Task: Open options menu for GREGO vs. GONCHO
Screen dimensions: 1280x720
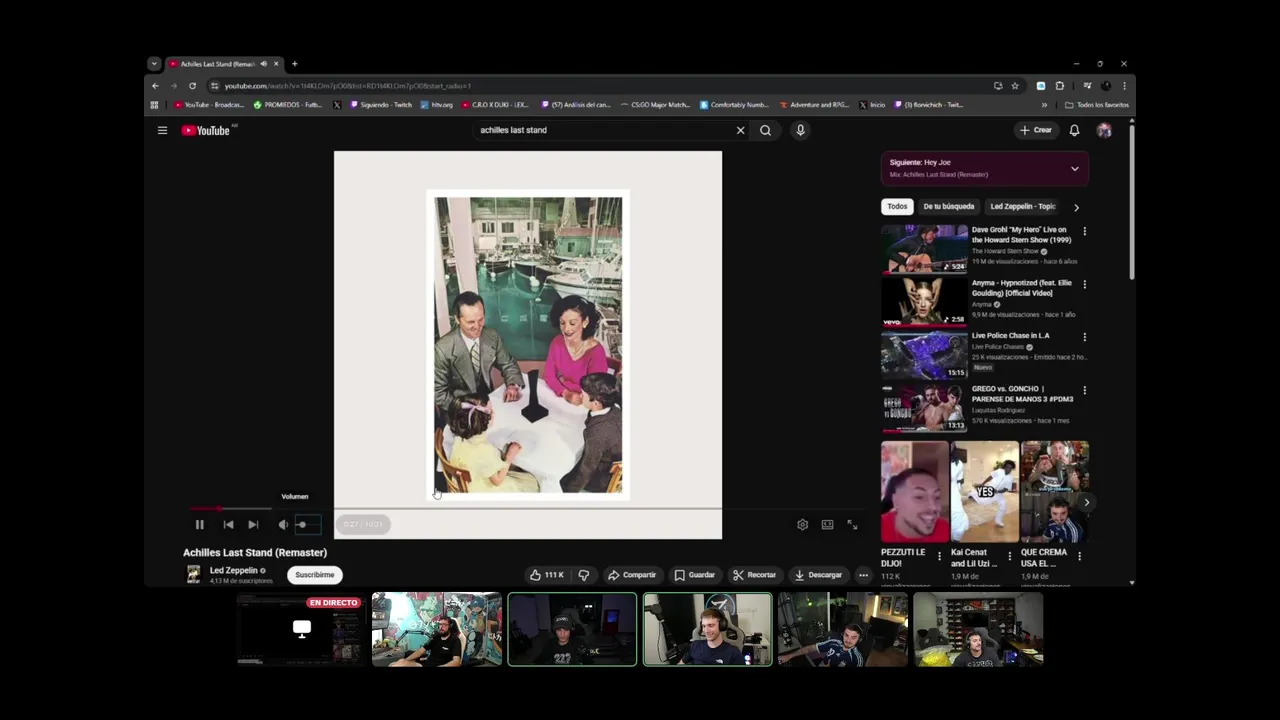Action: [1084, 390]
